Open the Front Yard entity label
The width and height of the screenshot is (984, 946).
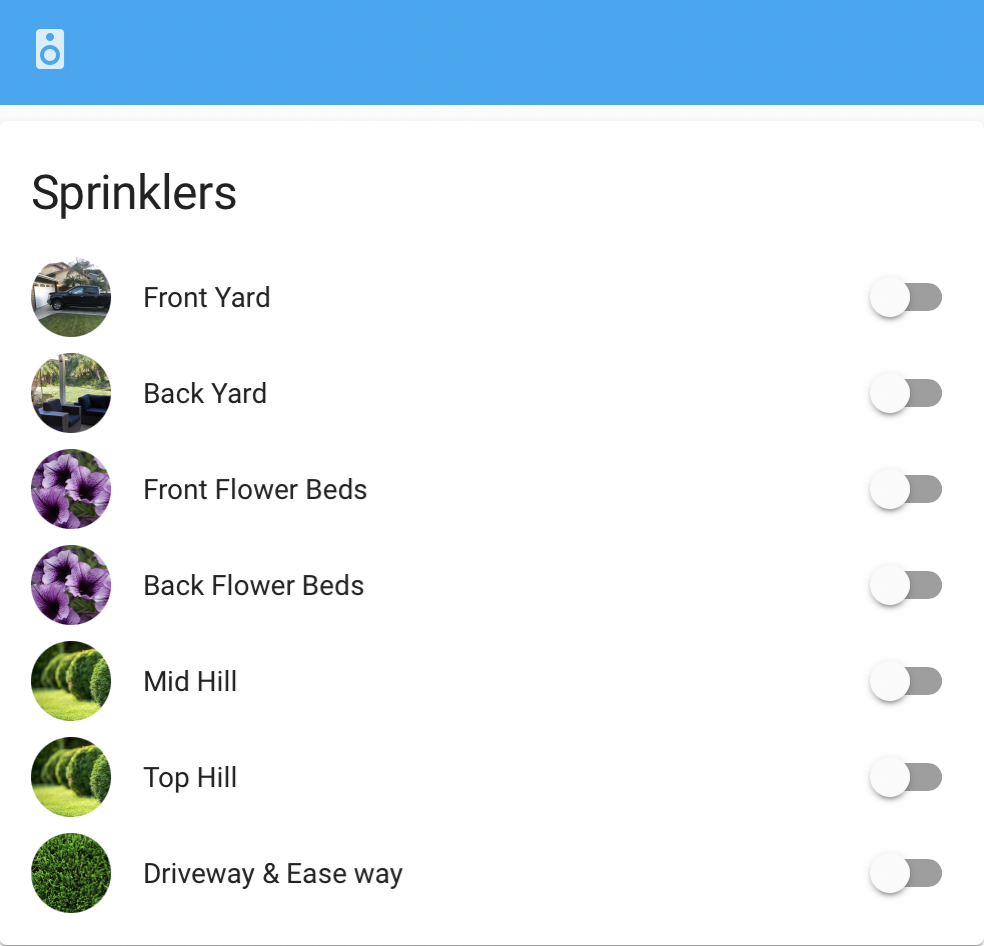pyautogui.click(x=207, y=298)
